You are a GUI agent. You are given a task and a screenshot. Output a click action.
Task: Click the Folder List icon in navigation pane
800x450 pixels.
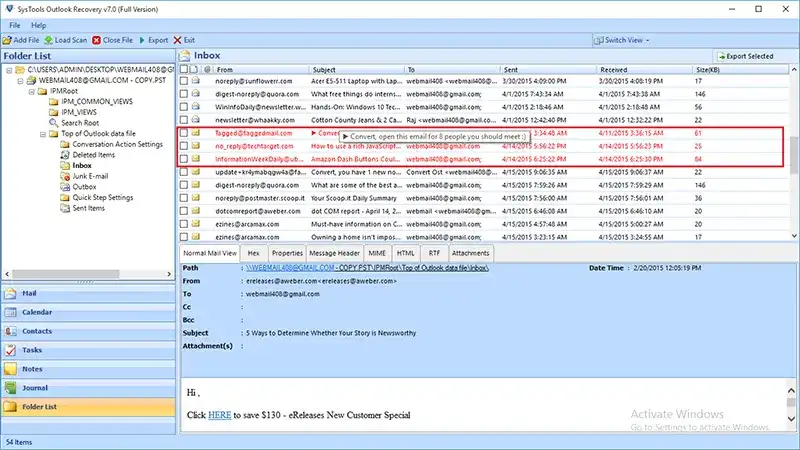pos(10,407)
